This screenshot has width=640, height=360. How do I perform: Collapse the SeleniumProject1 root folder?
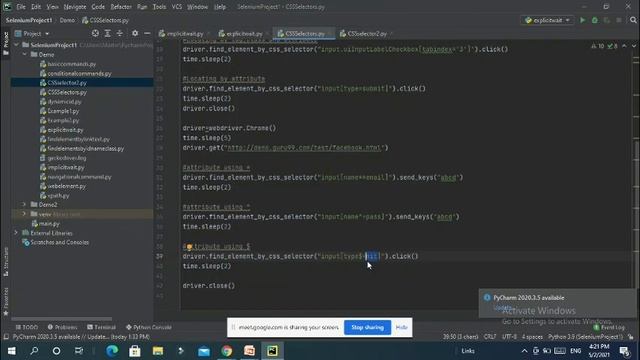click(16, 45)
